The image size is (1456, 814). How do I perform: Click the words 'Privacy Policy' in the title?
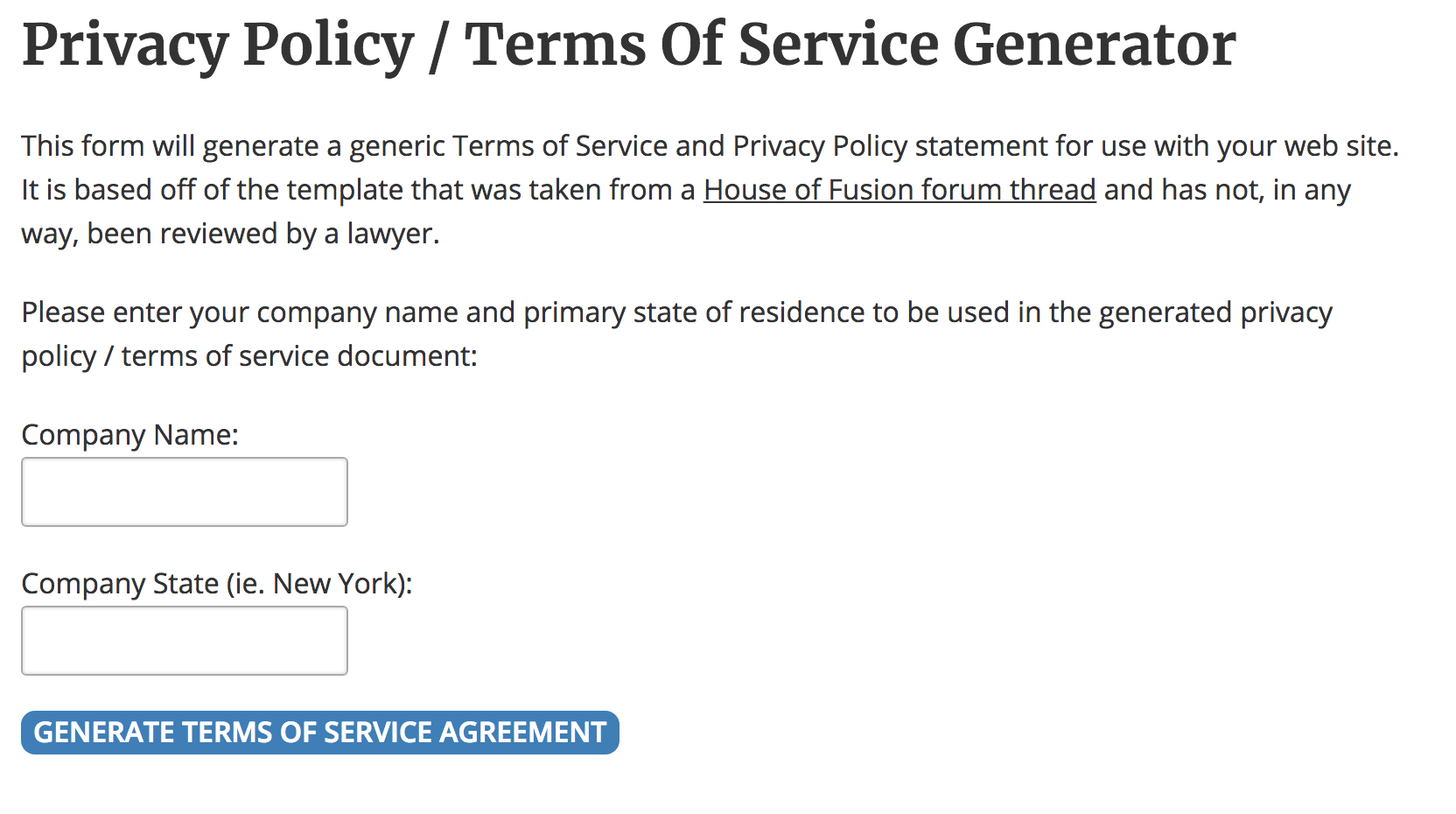(218, 45)
